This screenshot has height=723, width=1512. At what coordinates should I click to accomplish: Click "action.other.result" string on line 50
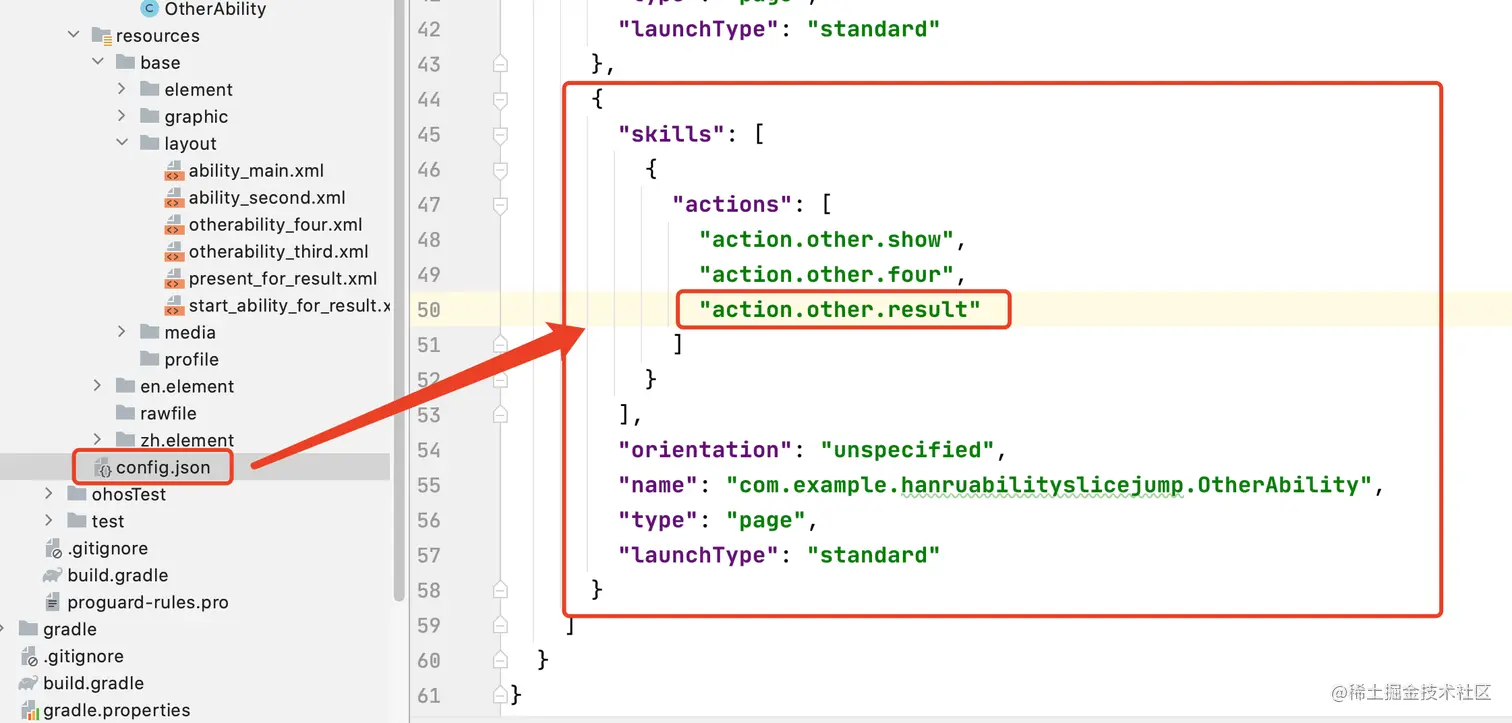(839, 309)
